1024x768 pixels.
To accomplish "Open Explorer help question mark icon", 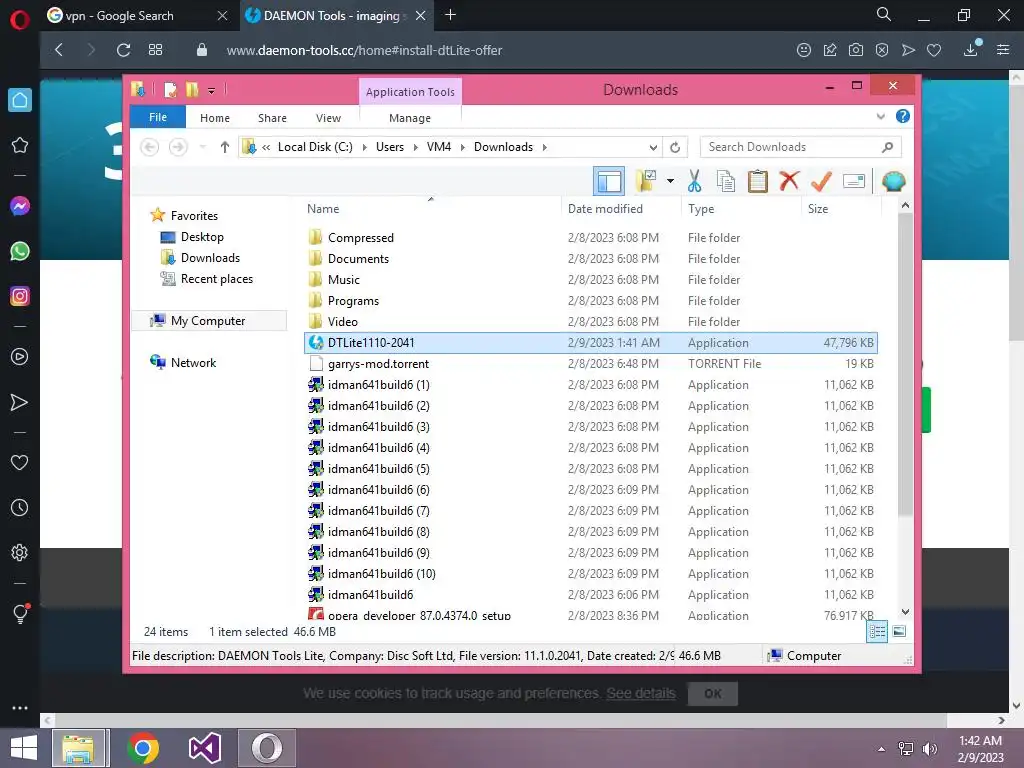I will point(903,116).
